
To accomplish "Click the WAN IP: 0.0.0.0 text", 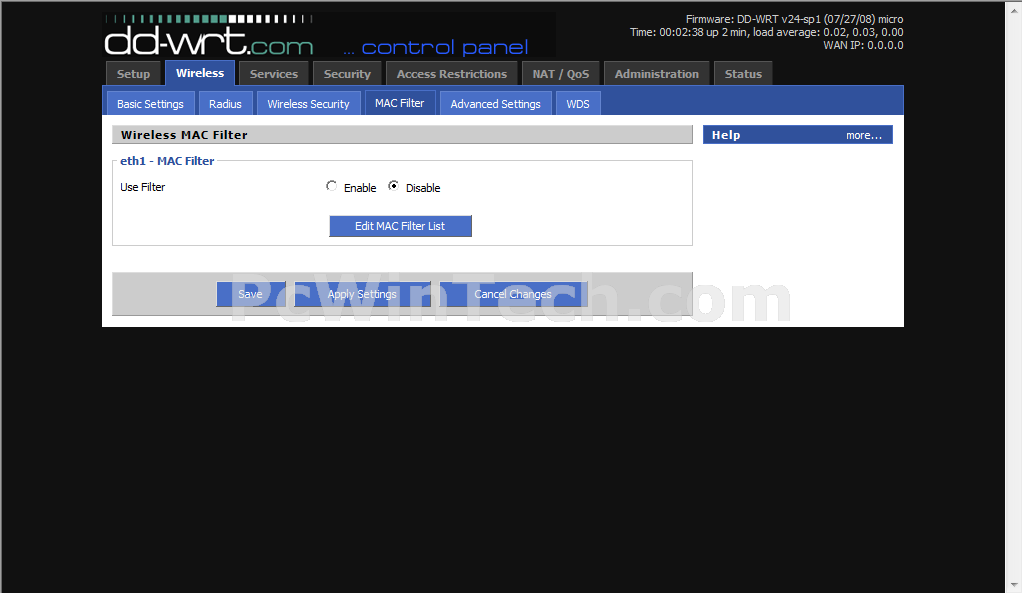I will coord(863,46).
